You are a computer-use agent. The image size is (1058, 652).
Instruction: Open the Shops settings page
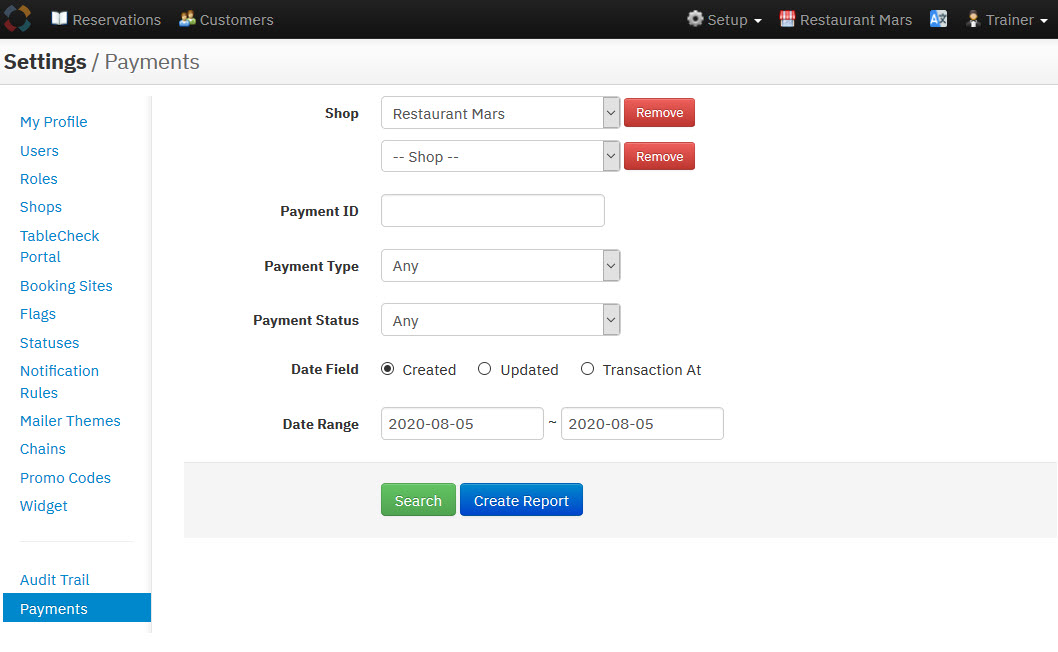click(41, 207)
